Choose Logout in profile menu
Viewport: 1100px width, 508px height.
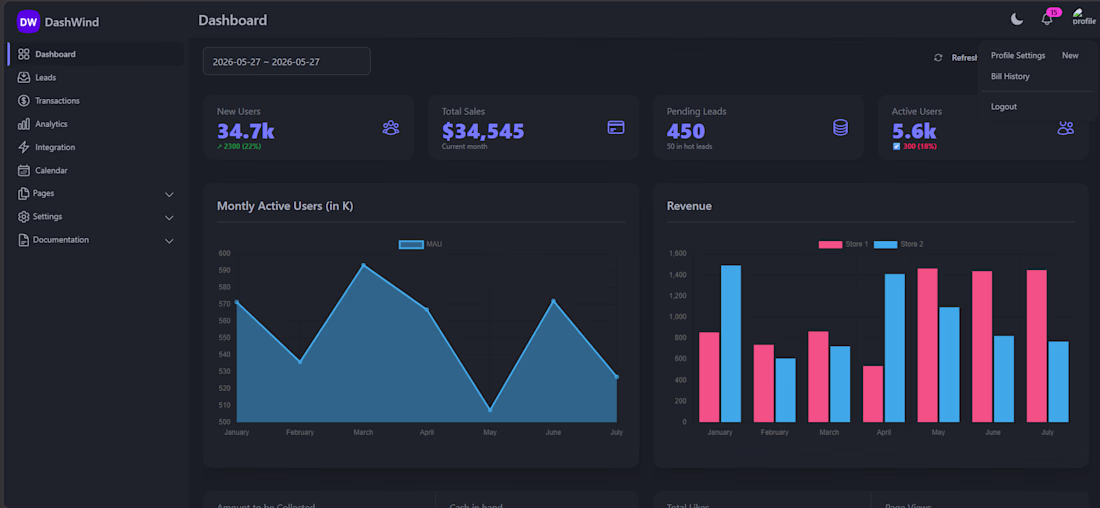click(1004, 107)
